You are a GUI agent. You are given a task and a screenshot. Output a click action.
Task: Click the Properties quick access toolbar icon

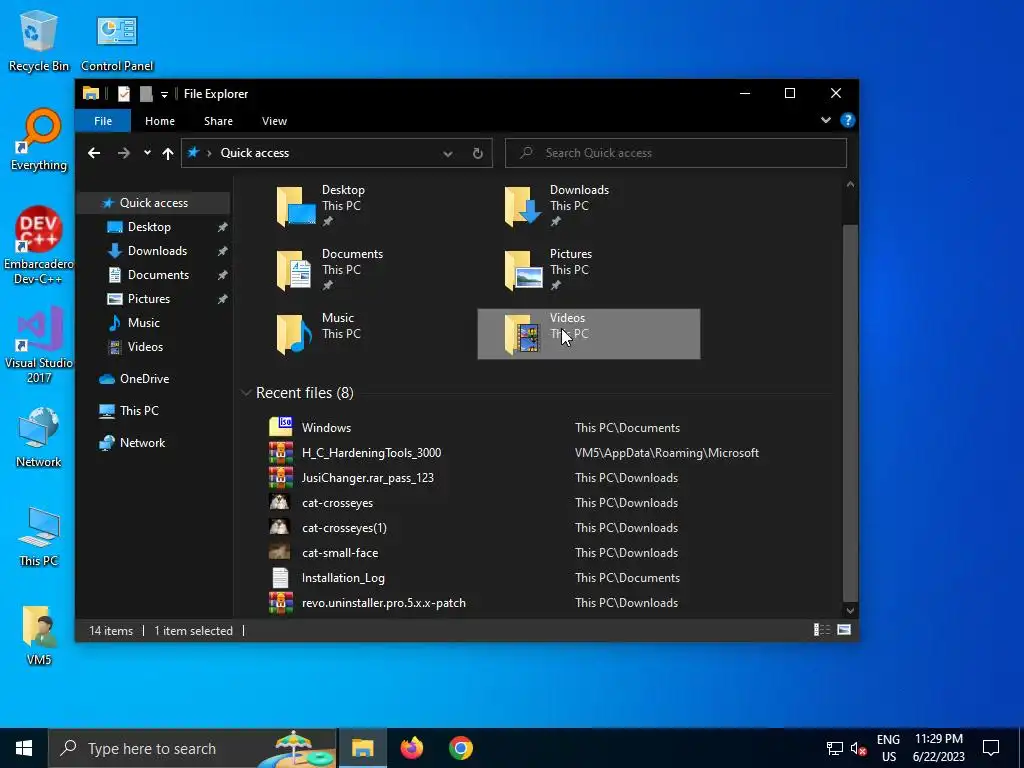pos(123,94)
